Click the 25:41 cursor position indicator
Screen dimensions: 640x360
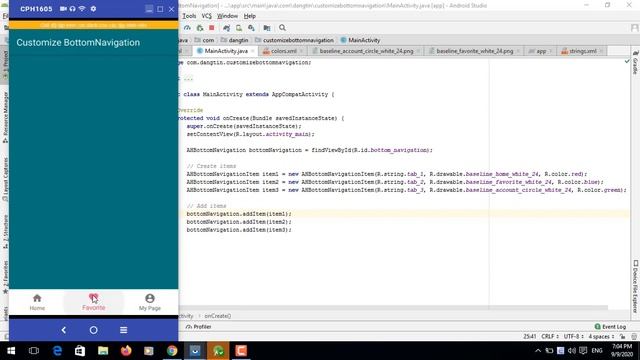529,336
